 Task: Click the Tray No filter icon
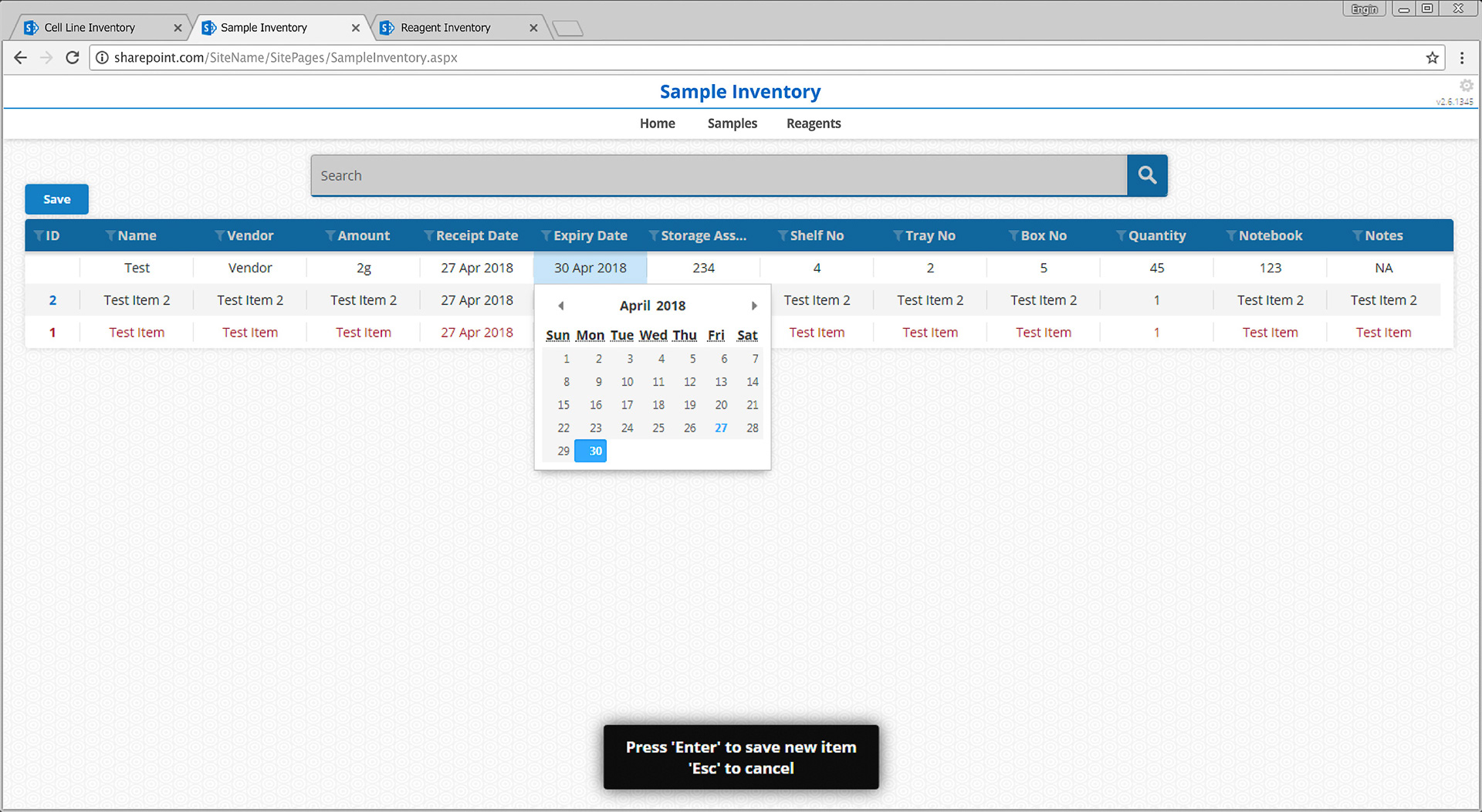tap(898, 235)
